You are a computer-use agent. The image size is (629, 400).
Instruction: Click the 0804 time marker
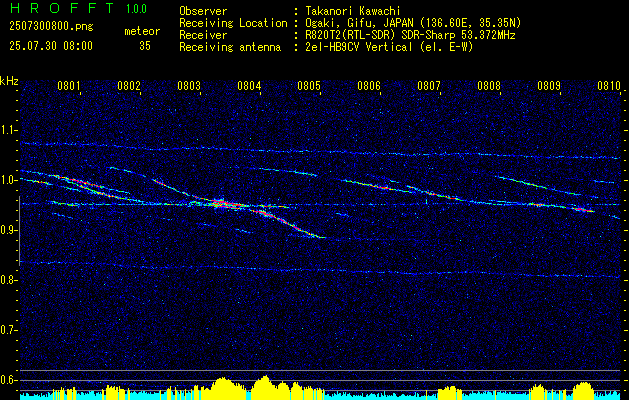click(x=249, y=85)
